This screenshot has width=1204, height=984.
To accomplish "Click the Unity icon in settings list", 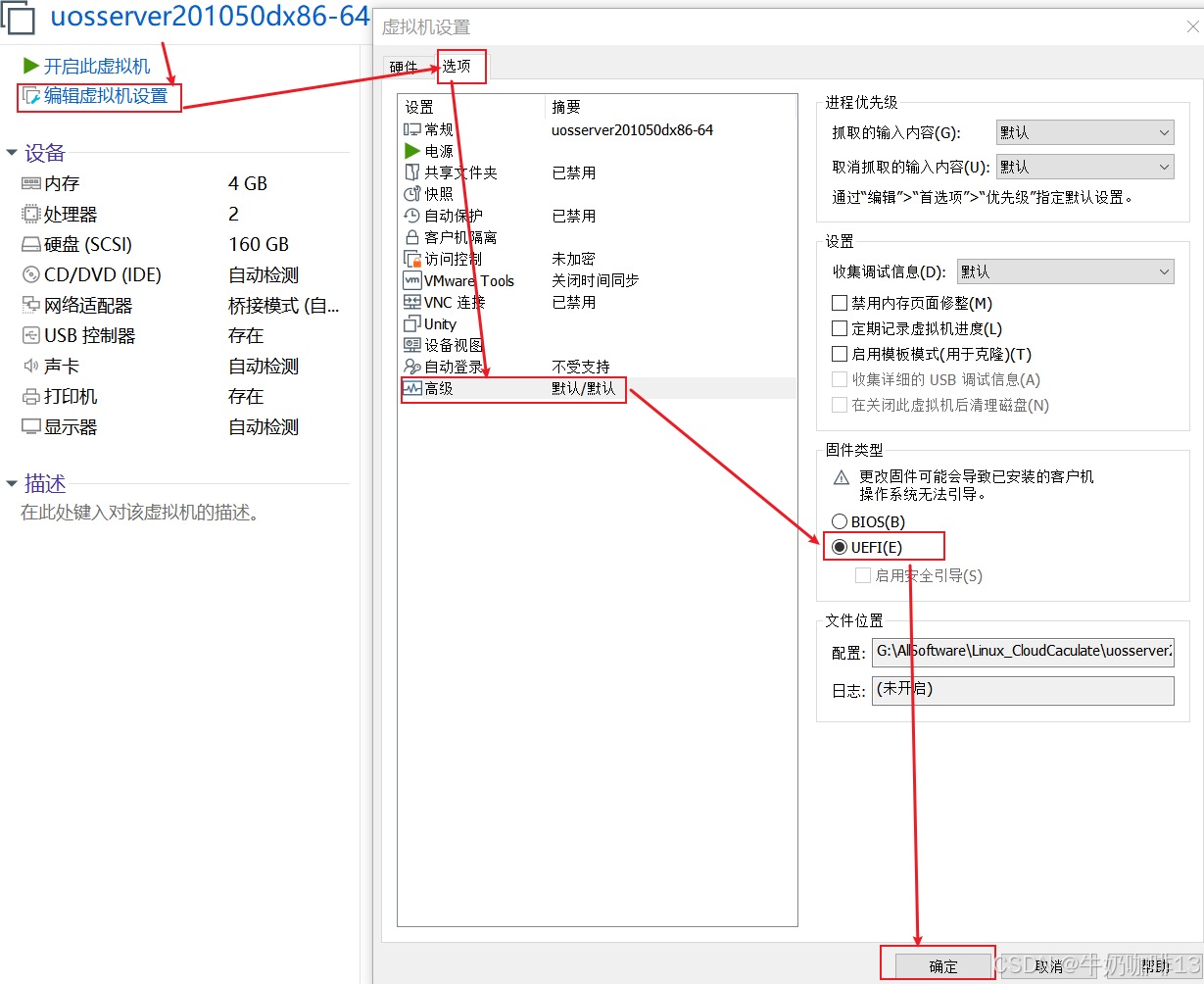I will (x=412, y=323).
